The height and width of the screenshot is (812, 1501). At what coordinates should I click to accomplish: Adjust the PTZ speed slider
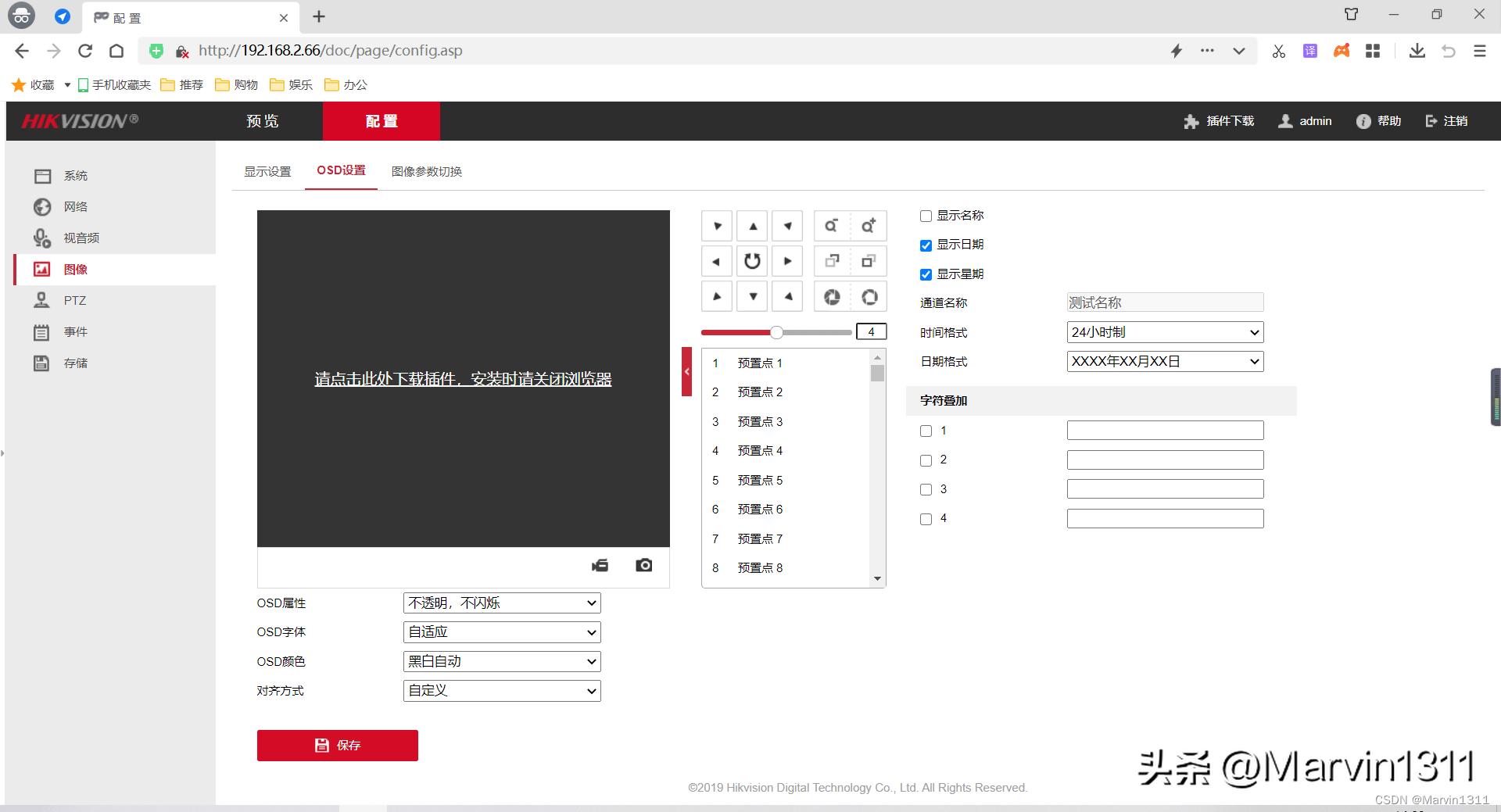tap(776, 331)
